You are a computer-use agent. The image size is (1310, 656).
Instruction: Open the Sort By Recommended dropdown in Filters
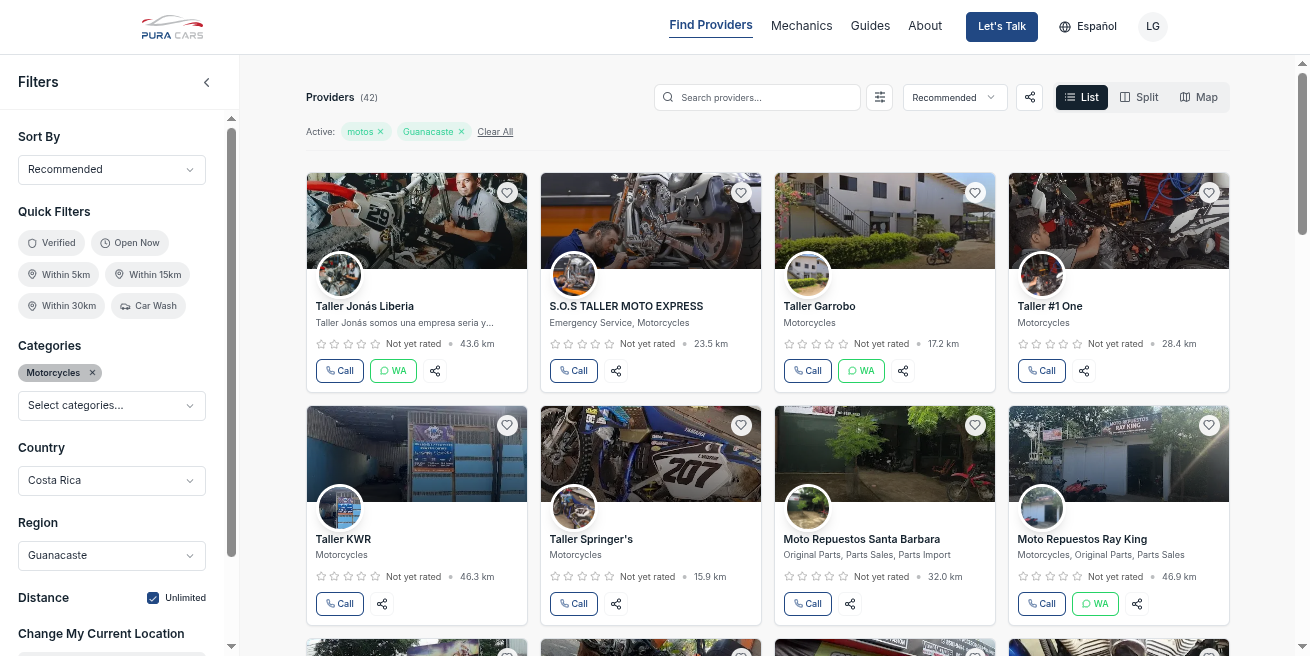tap(112, 170)
